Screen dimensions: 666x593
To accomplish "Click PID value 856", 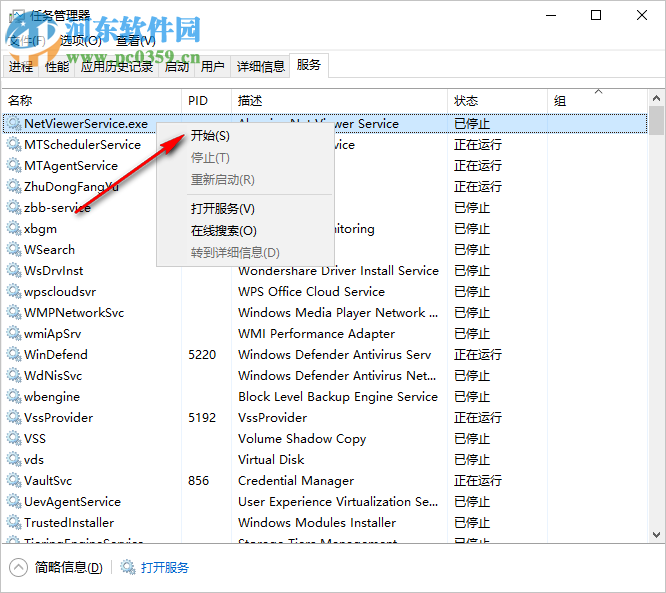I will click(x=199, y=481).
